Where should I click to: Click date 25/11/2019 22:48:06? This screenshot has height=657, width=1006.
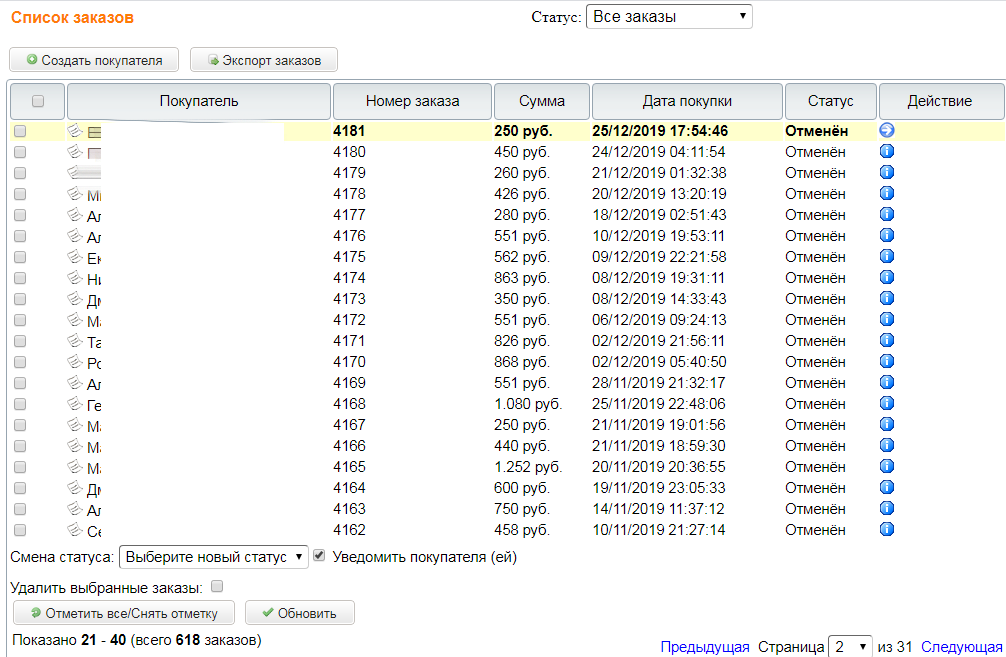(659, 404)
